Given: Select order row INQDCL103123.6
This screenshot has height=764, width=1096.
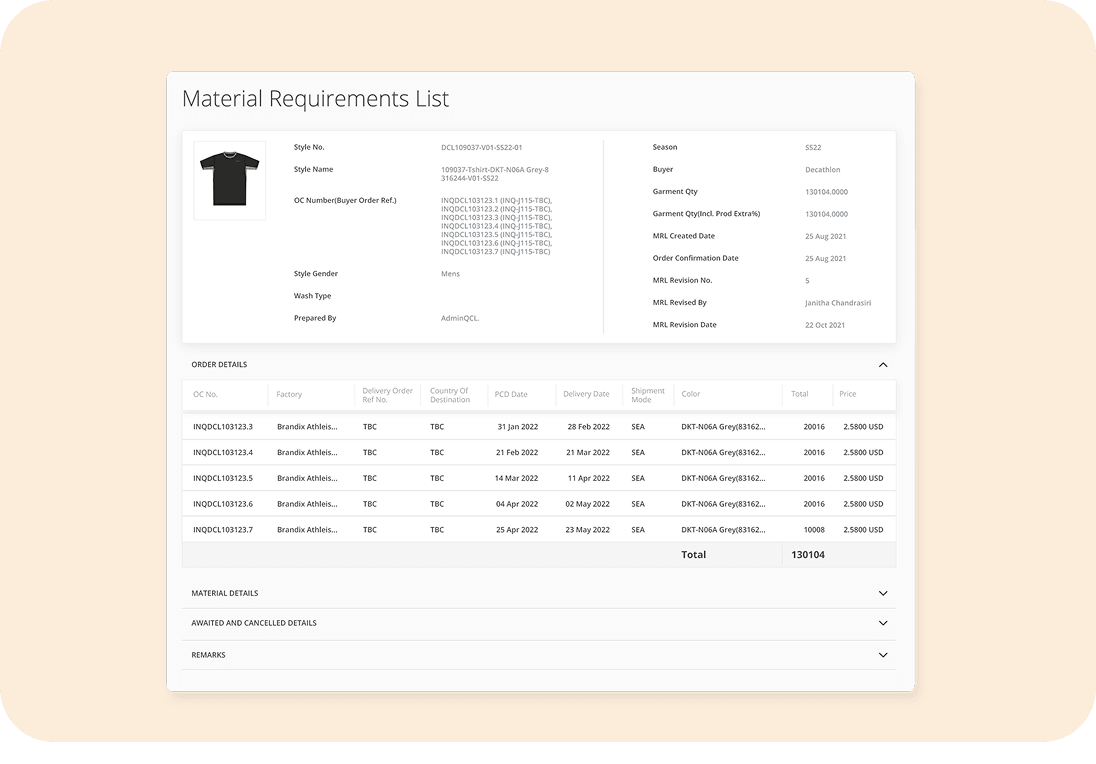Looking at the screenshot, I should [223, 505].
